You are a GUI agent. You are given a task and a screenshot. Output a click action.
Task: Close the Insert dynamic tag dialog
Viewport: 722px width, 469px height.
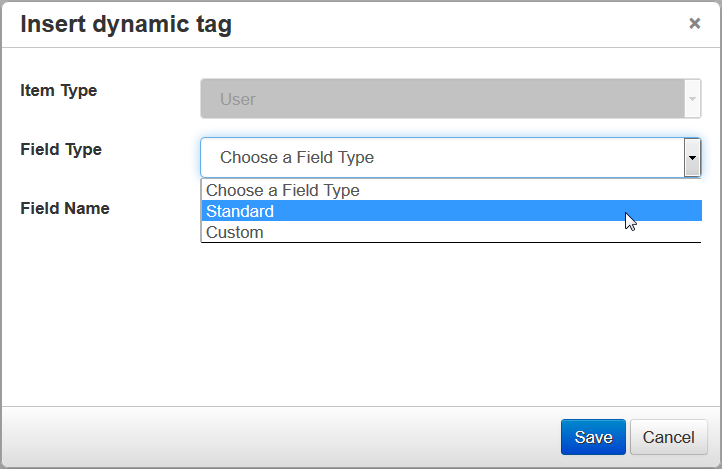click(x=694, y=24)
